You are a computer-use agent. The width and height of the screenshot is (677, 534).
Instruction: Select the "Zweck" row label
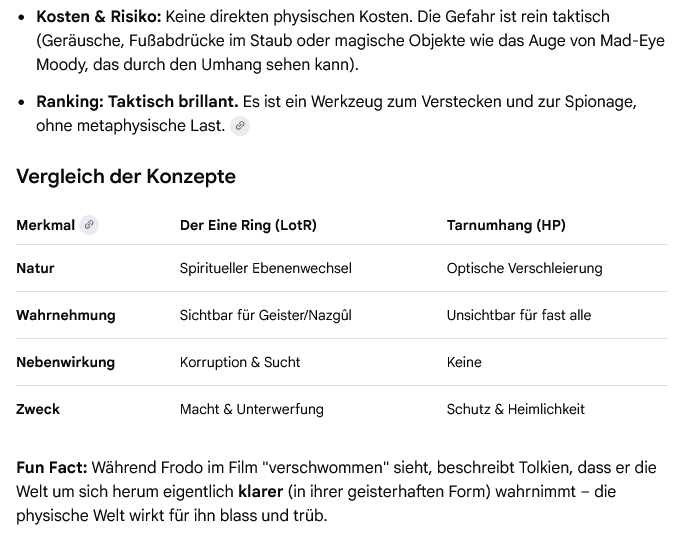pyautogui.click(x=38, y=409)
